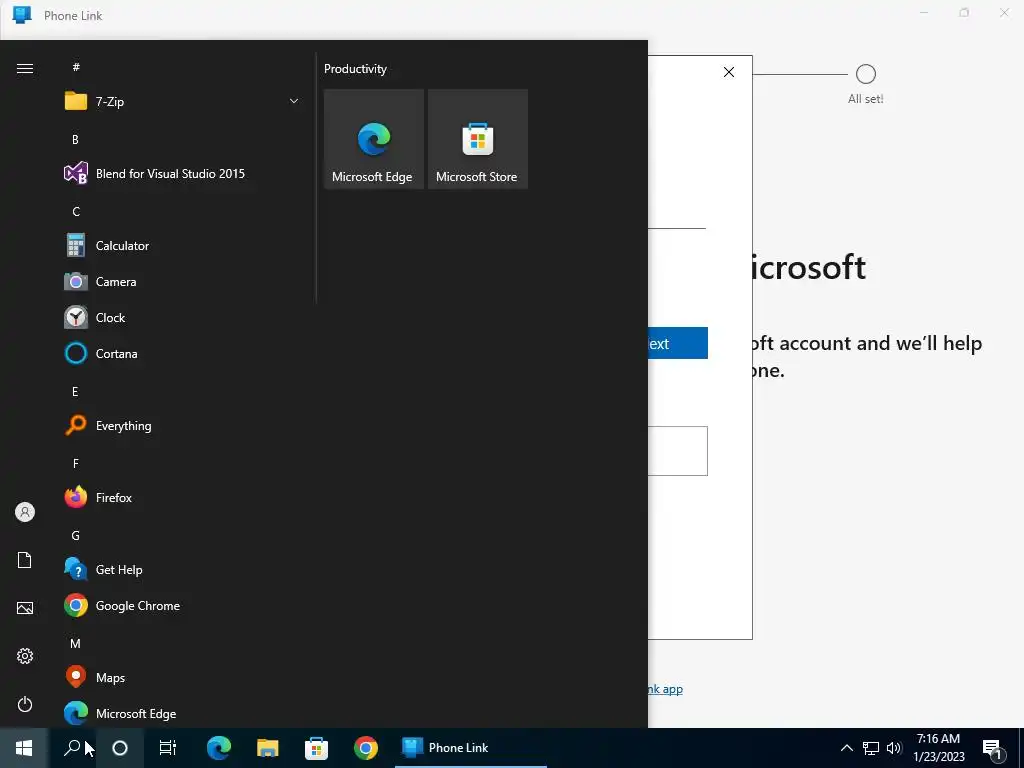Click the 'All set!' step circle
This screenshot has height=768, width=1024.
point(866,74)
